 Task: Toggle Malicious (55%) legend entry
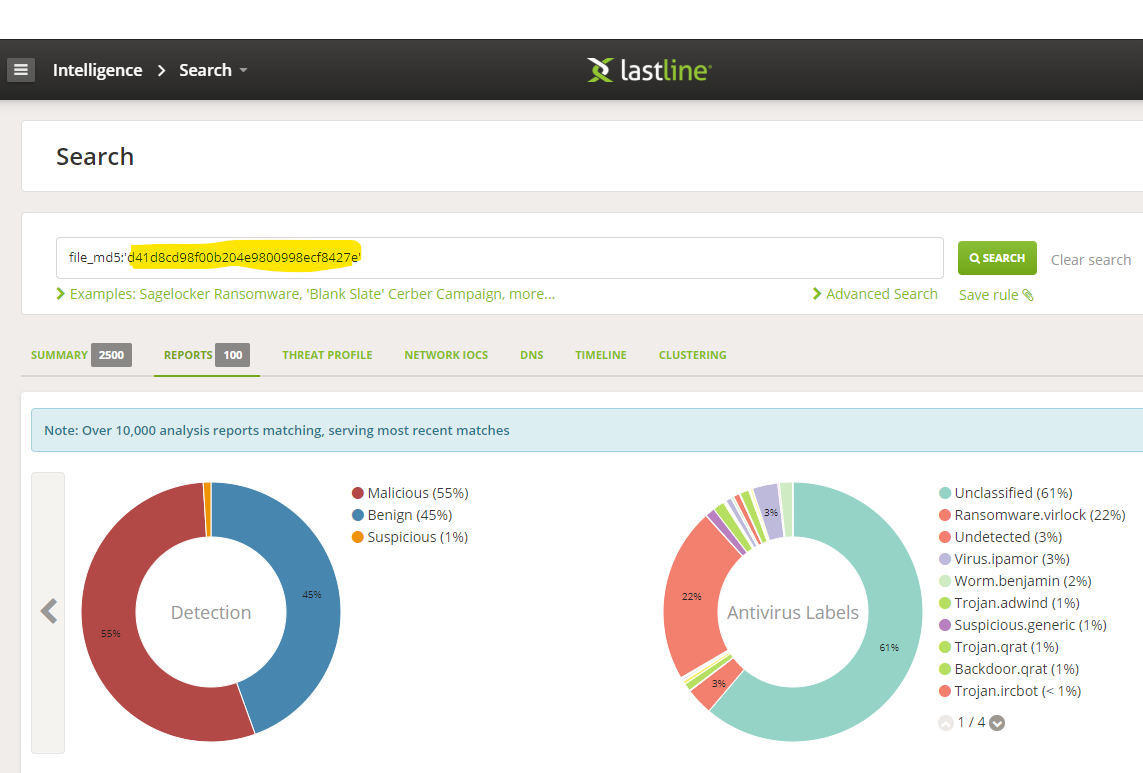410,493
